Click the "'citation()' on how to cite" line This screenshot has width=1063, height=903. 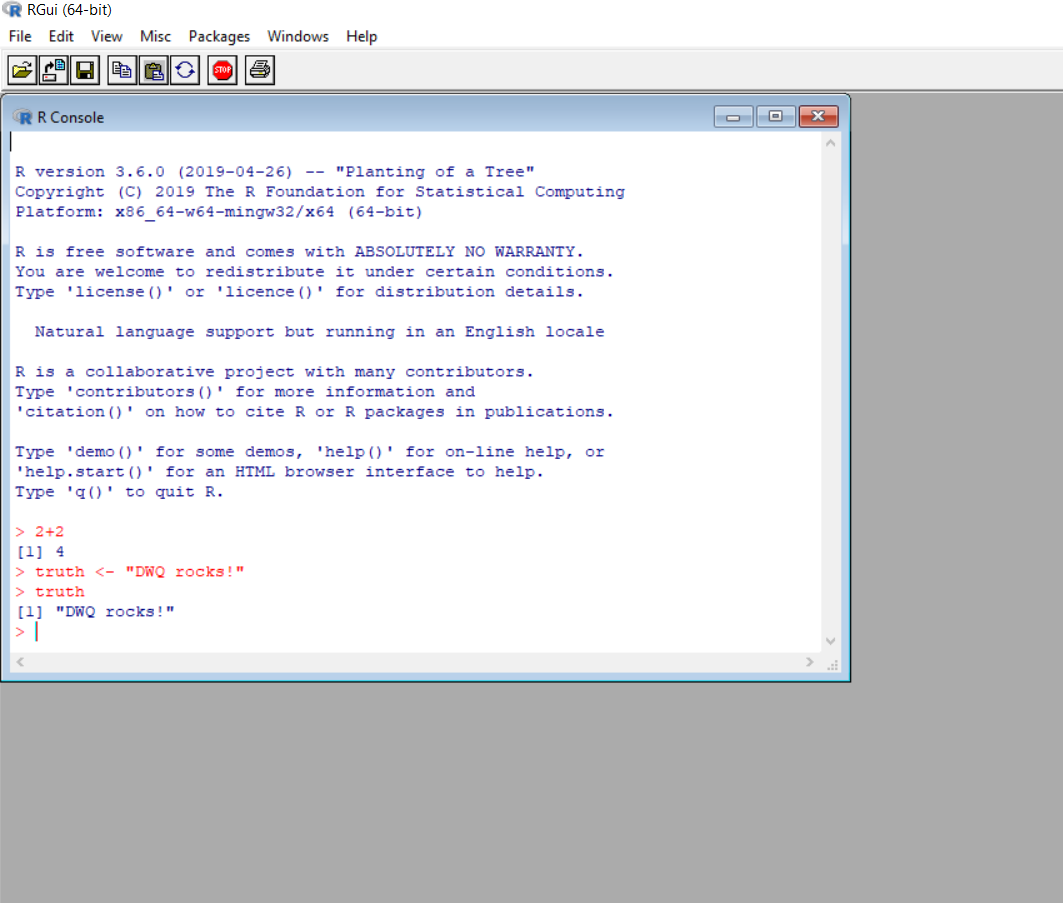coord(315,412)
